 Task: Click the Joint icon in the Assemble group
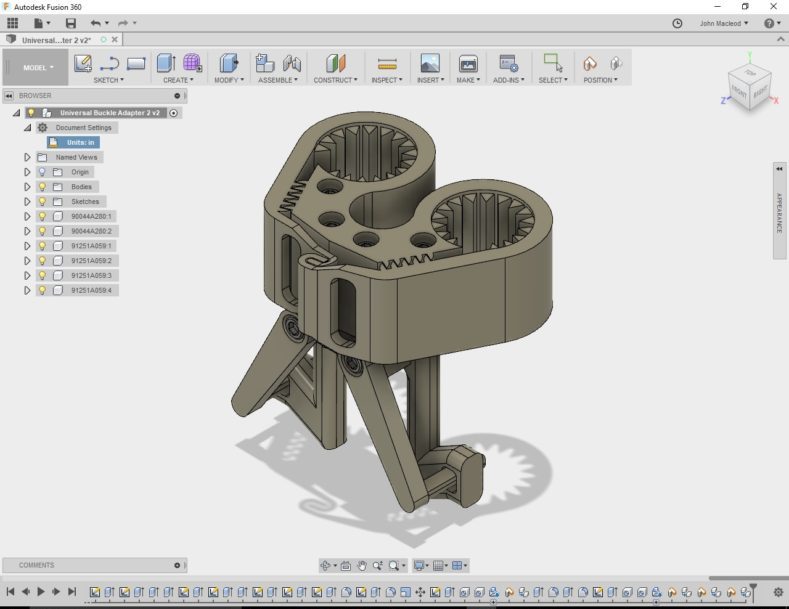292,63
